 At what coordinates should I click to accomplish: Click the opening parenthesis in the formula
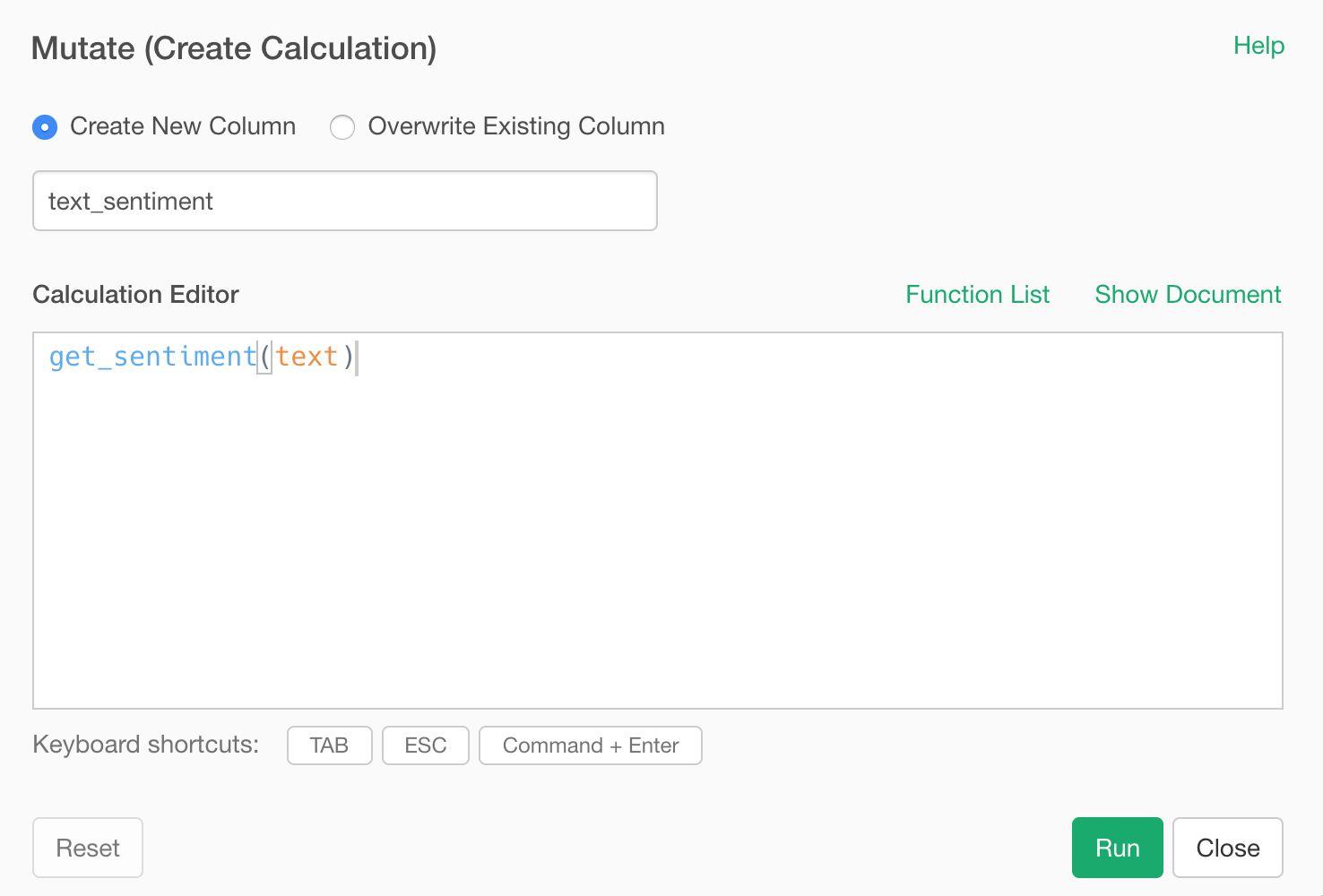(x=264, y=356)
